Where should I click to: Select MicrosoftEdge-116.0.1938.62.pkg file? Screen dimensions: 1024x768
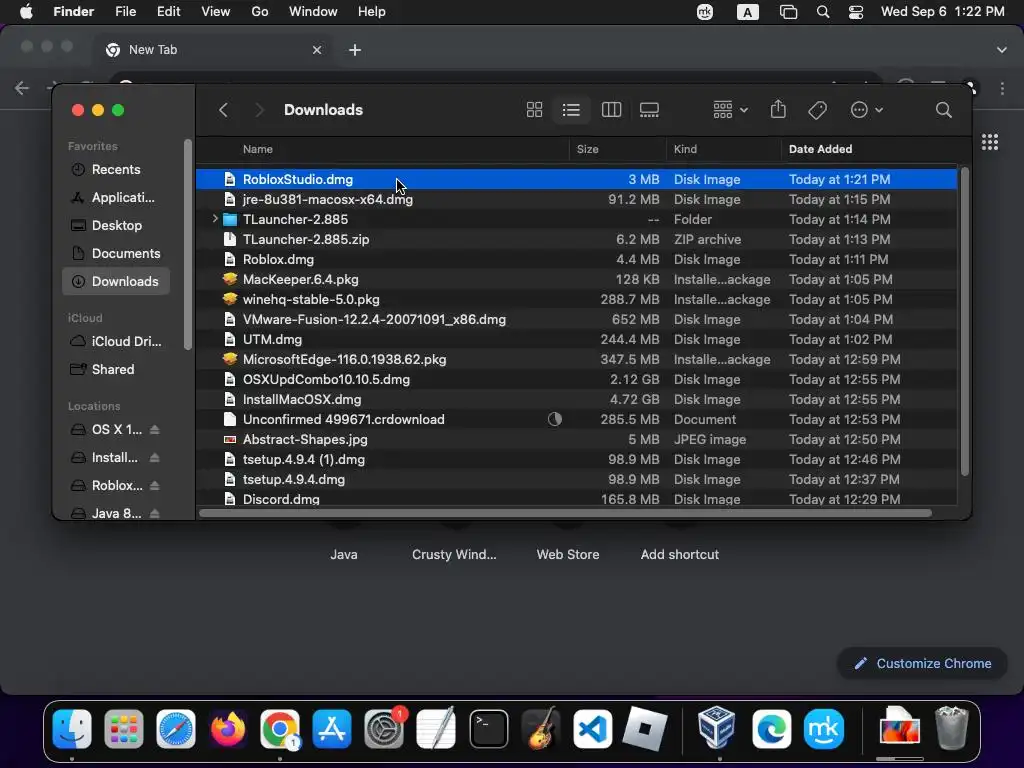pyautogui.click(x=577, y=359)
